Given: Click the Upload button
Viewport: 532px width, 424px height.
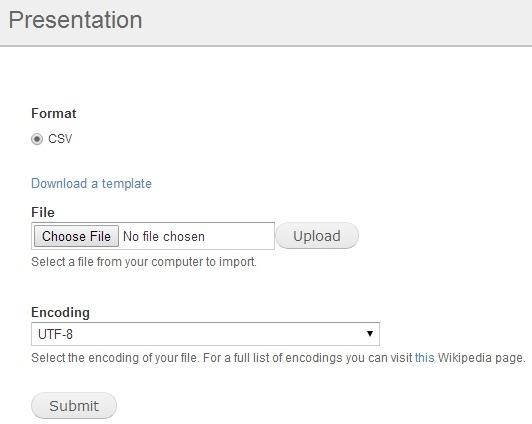Looking at the screenshot, I should (317, 236).
